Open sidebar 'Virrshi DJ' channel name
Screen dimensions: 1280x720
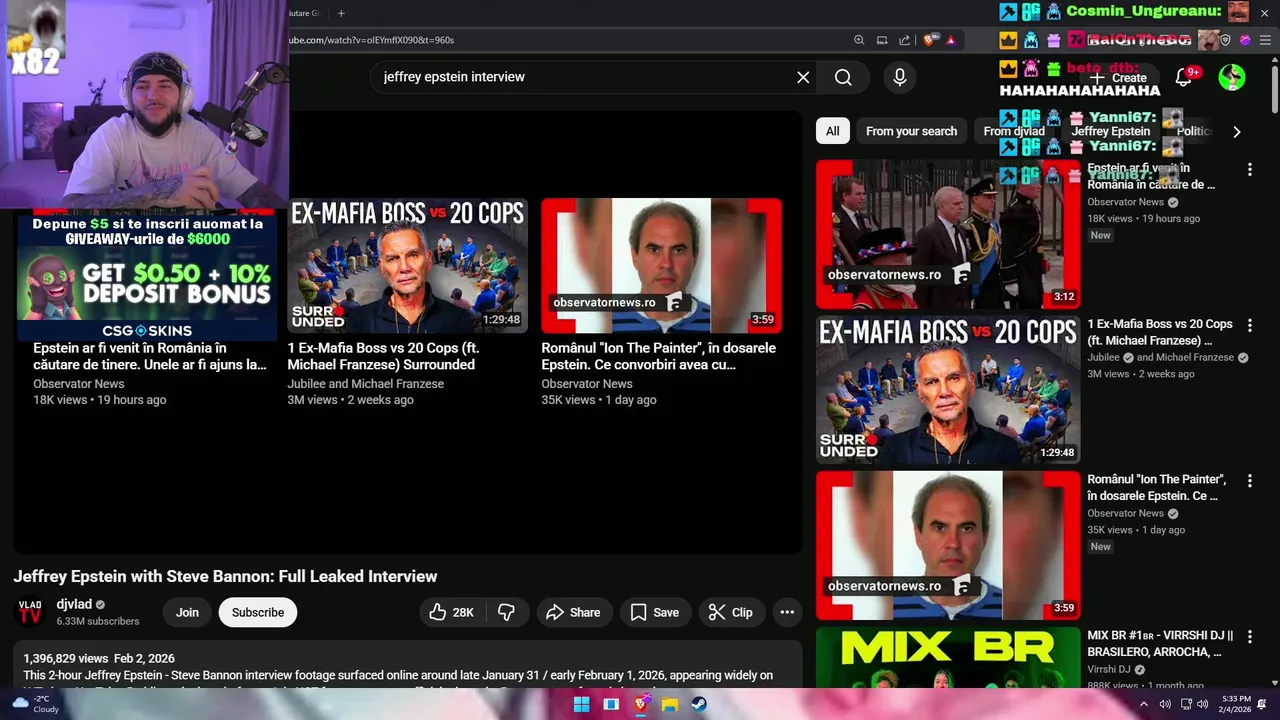coord(1109,669)
